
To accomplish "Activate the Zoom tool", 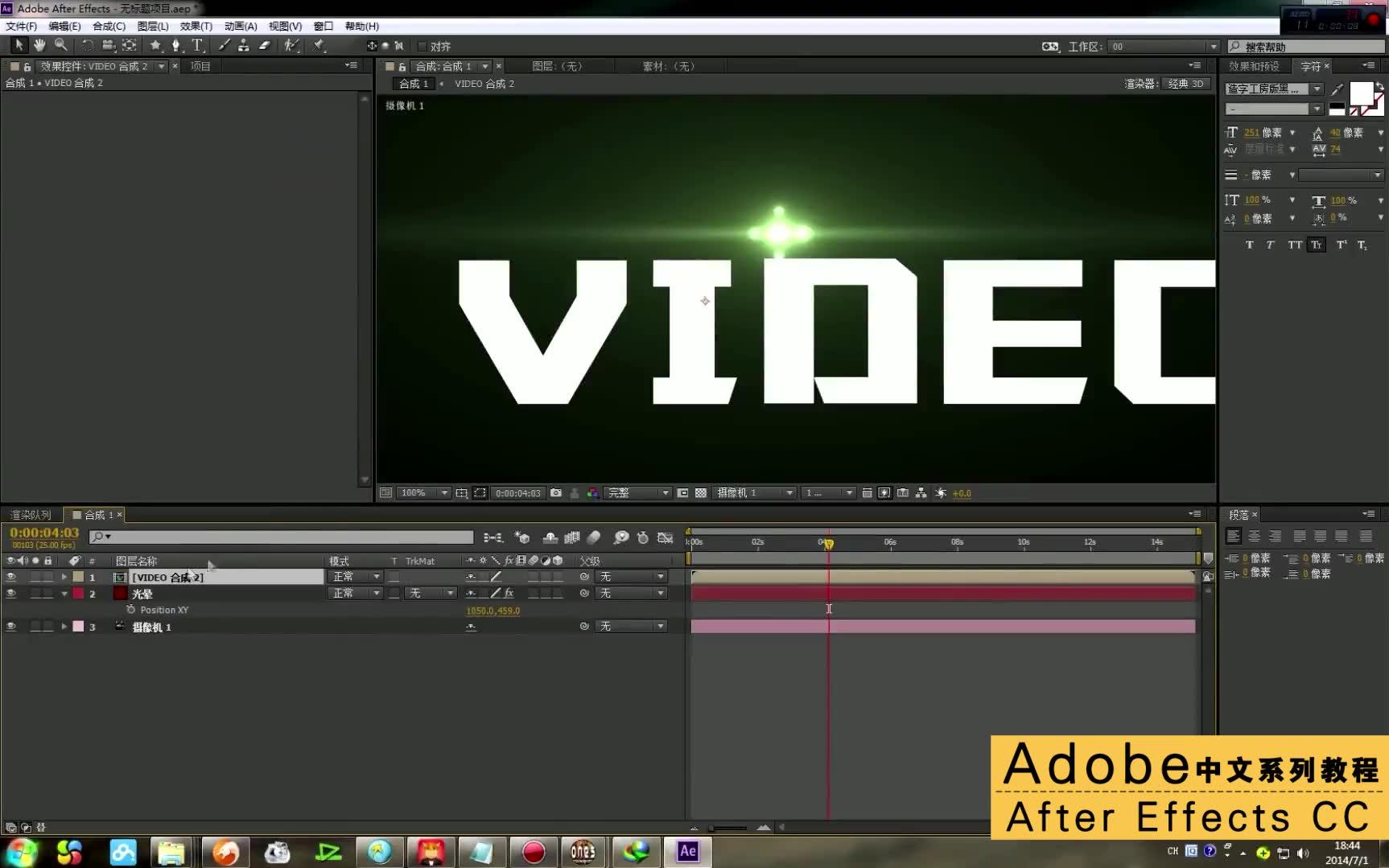I will click(61, 45).
